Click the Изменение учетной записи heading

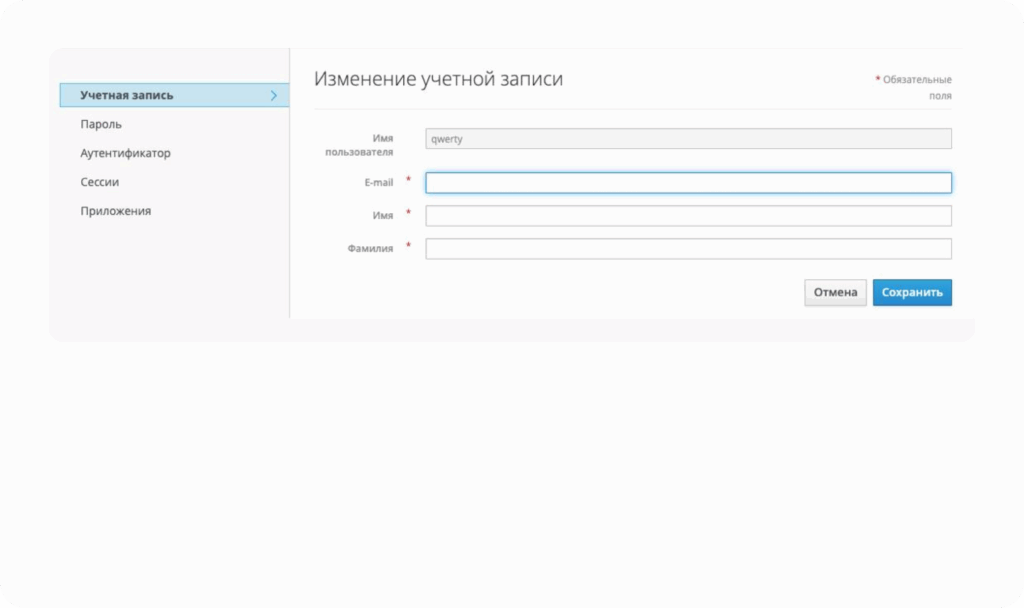[x=438, y=80]
